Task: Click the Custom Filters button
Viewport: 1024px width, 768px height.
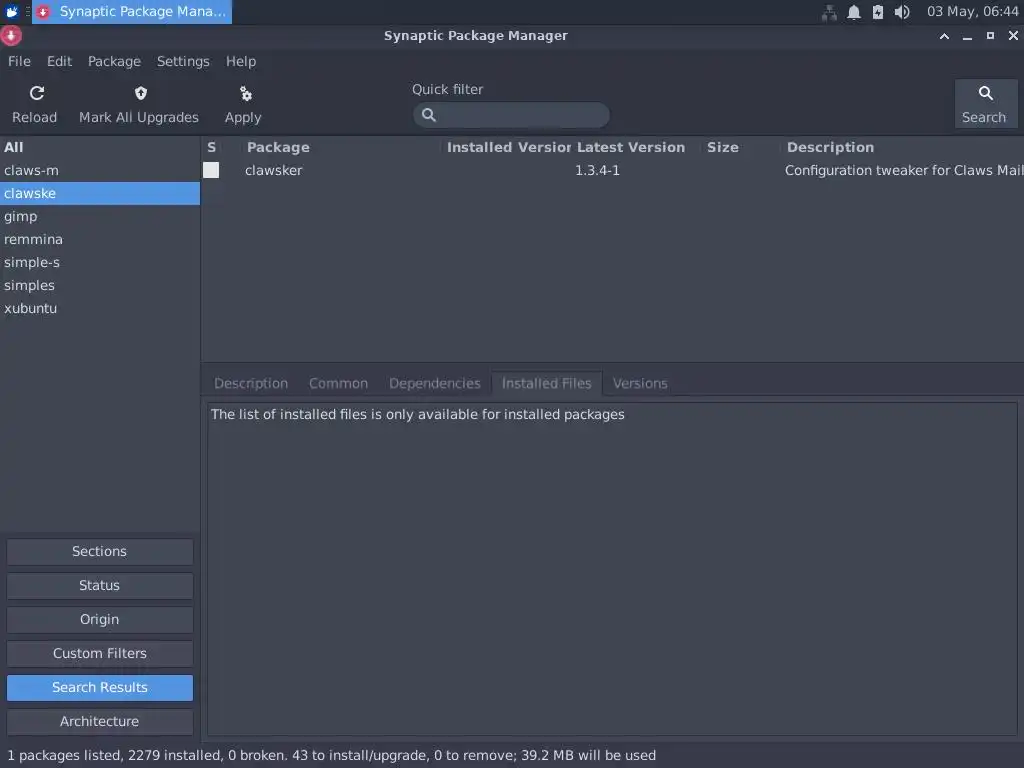Action: (x=100, y=653)
